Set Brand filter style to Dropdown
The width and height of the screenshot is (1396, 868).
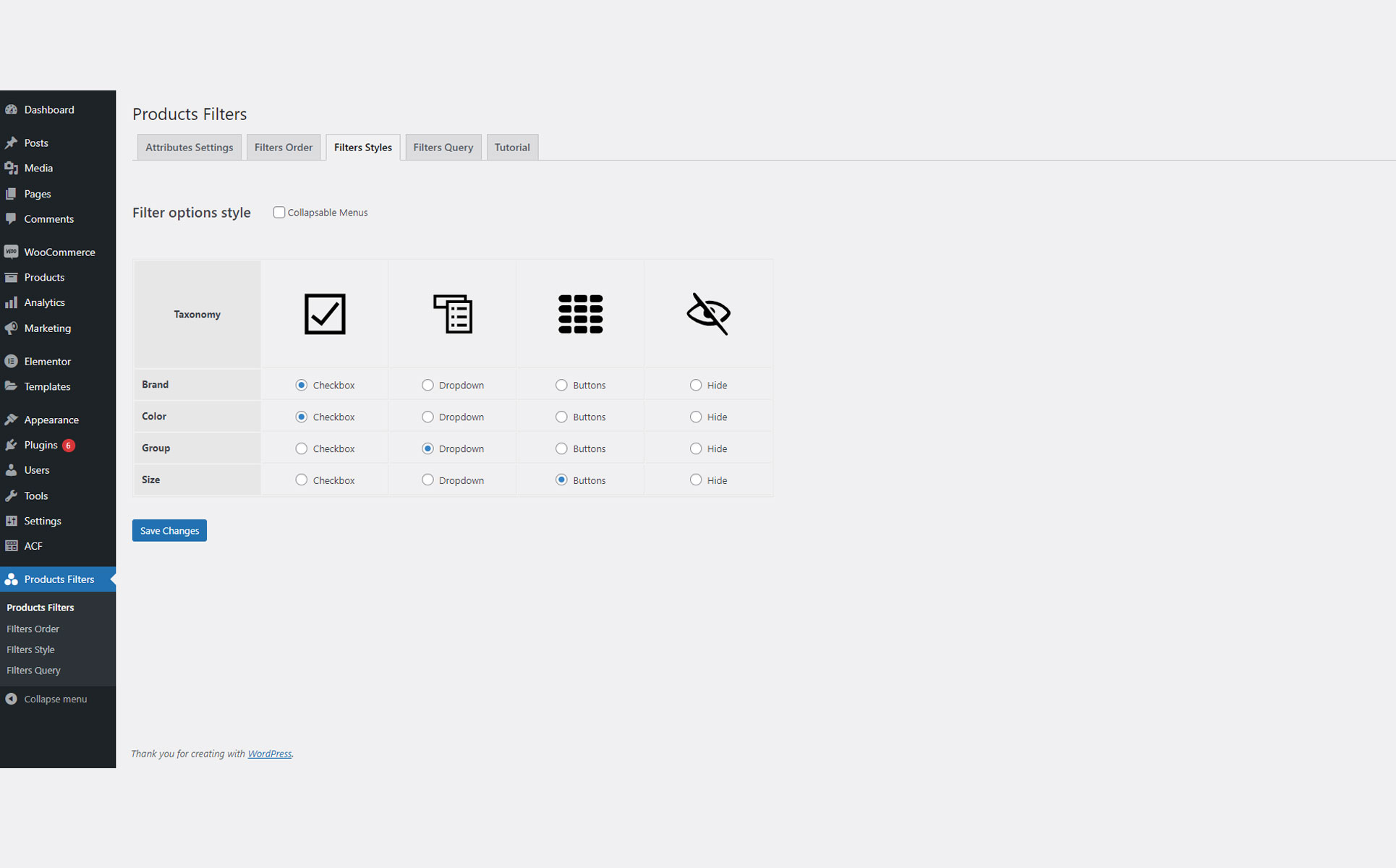coord(427,386)
